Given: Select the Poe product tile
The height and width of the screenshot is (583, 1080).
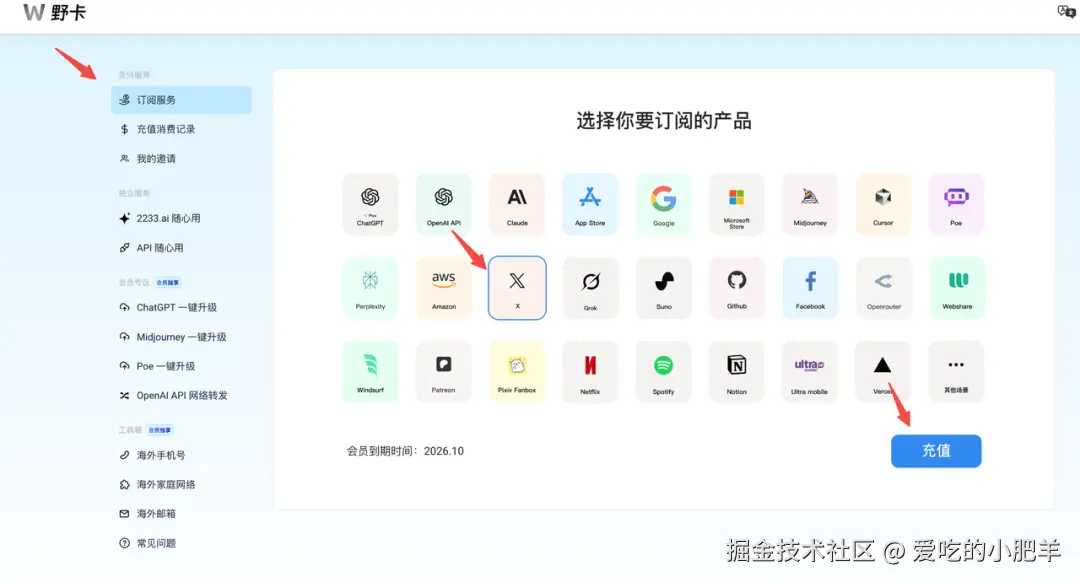Looking at the screenshot, I should [956, 205].
